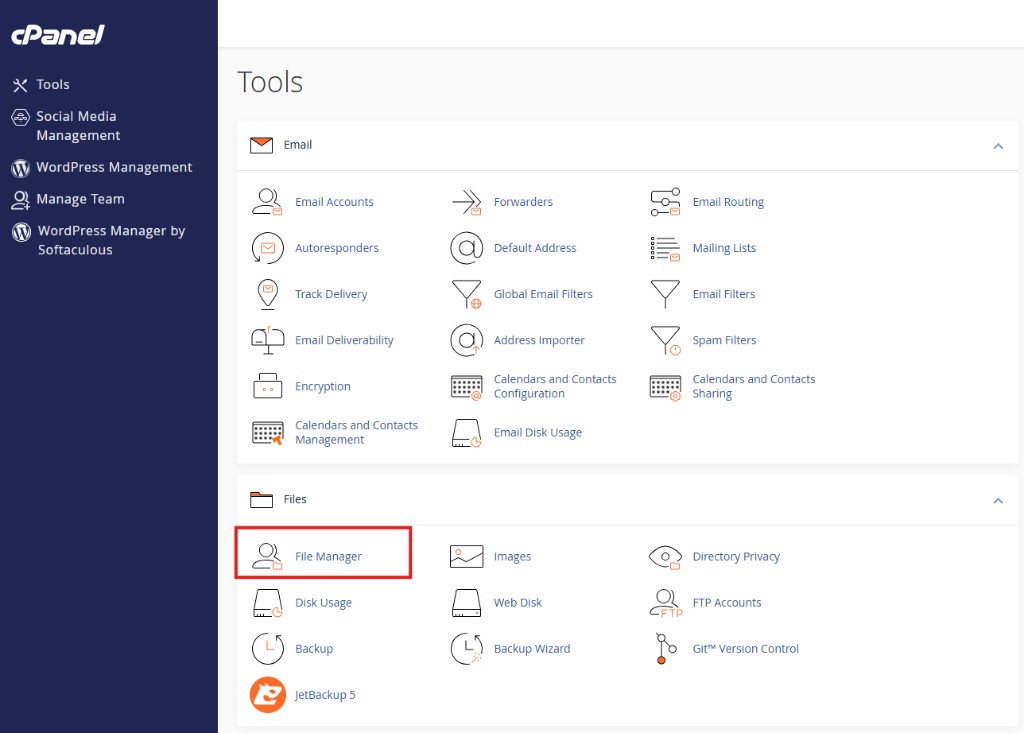Screen dimensions: 1024x733
Task: Open the Mailing Lists link
Action: click(724, 248)
